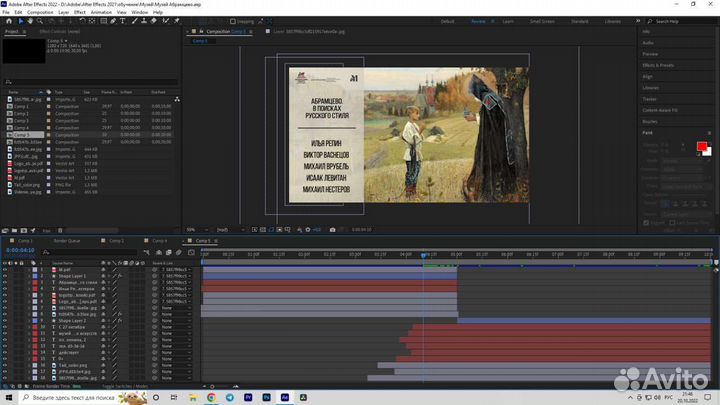The image size is (720, 405).
Task: Open Telegram from the taskbar
Action: coord(230,397)
